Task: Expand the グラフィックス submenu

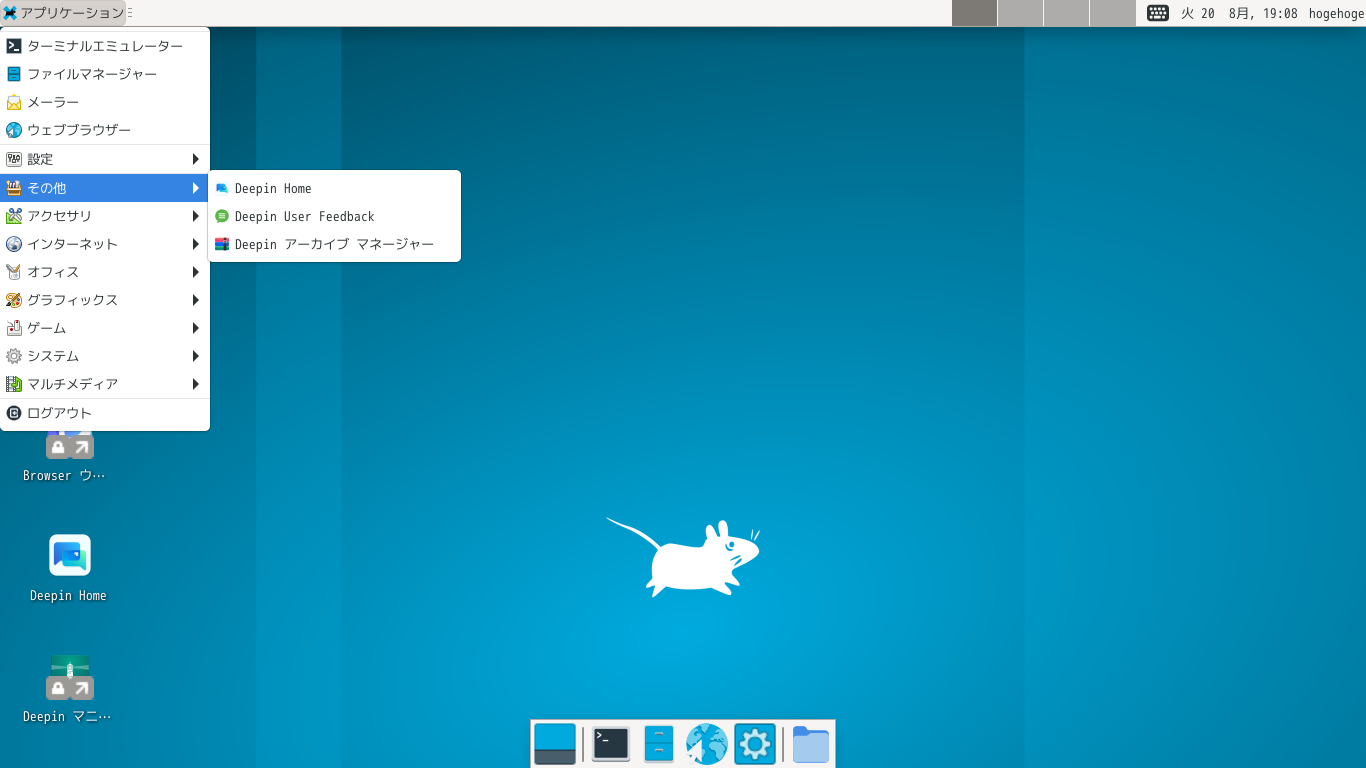Action: [x=105, y=300]
